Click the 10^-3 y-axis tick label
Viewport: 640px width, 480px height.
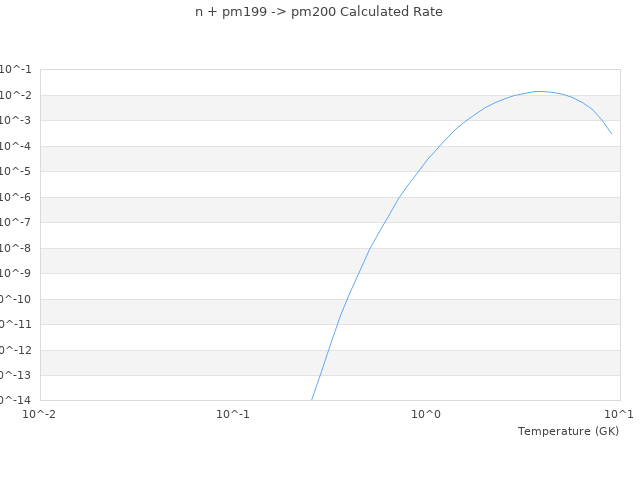(x=16, y=120)
